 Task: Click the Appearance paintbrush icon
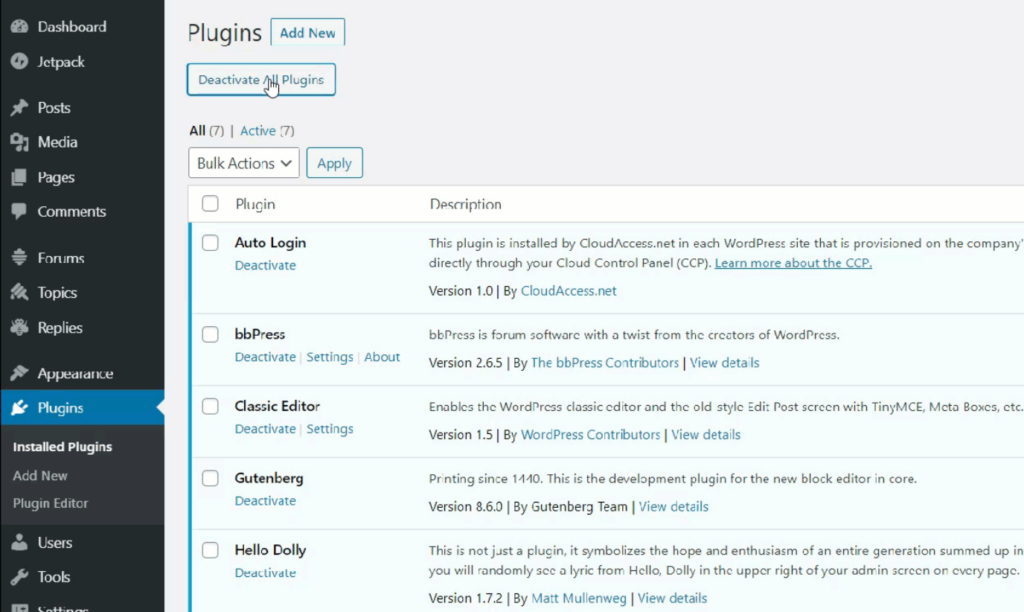[x=20, y=373]
